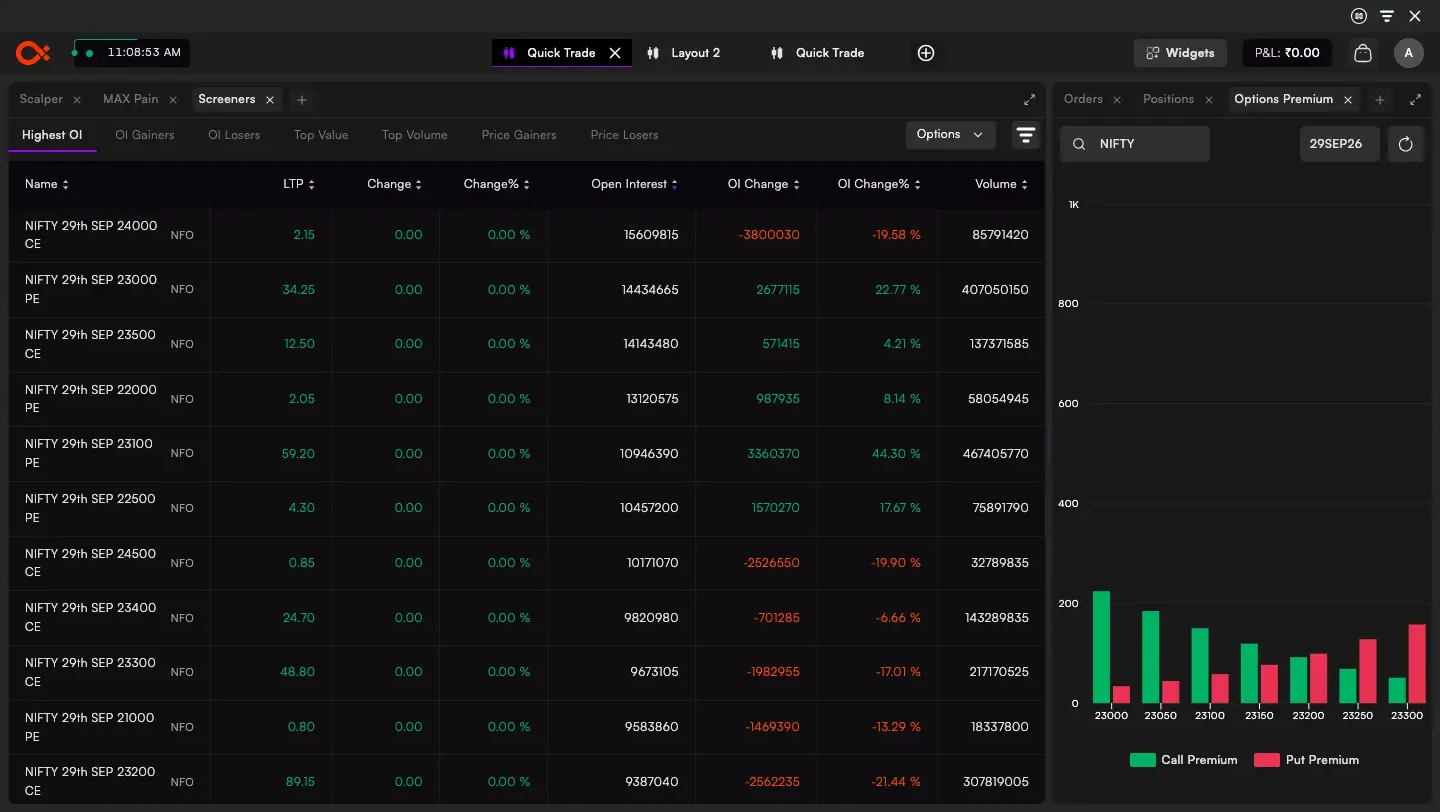Open the Widgets panel
Viewport: 1440px width, 812px height.
pyautogui.click(x=1180, y=53)
